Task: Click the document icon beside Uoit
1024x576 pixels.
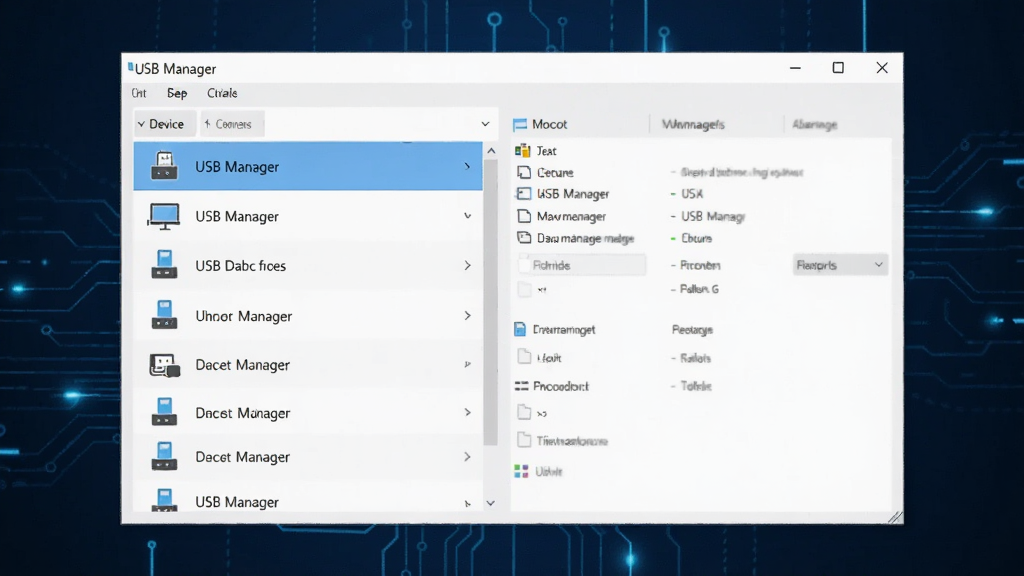Action: (x=524, y=357)
